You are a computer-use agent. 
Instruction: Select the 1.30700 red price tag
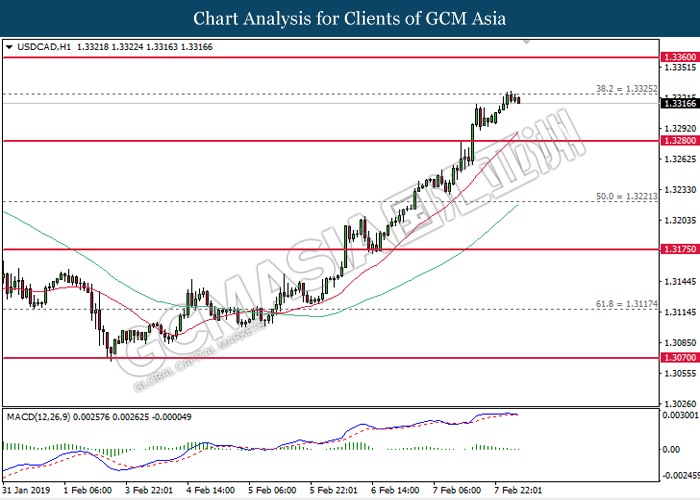click(679, 357)
